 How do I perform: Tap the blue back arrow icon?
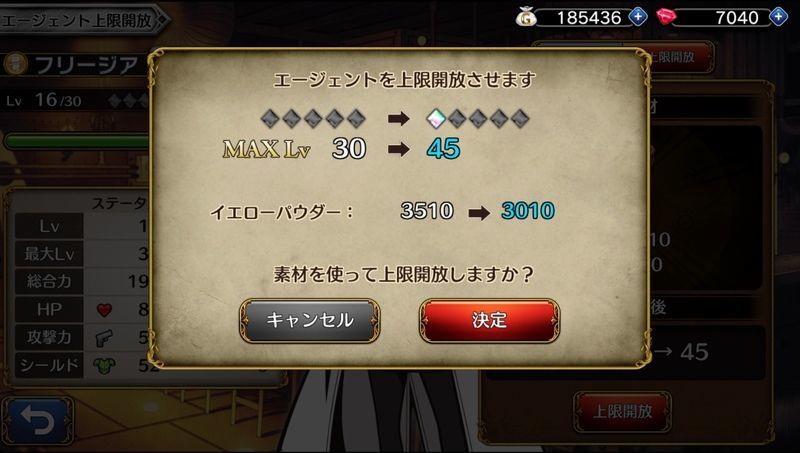click(x=38, y=421)
